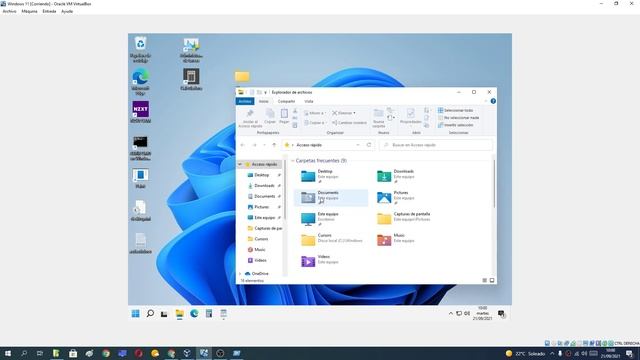The image size is (640, 360).
Task: Select the Videos folder tile
Action: click(x=331, y=261)
